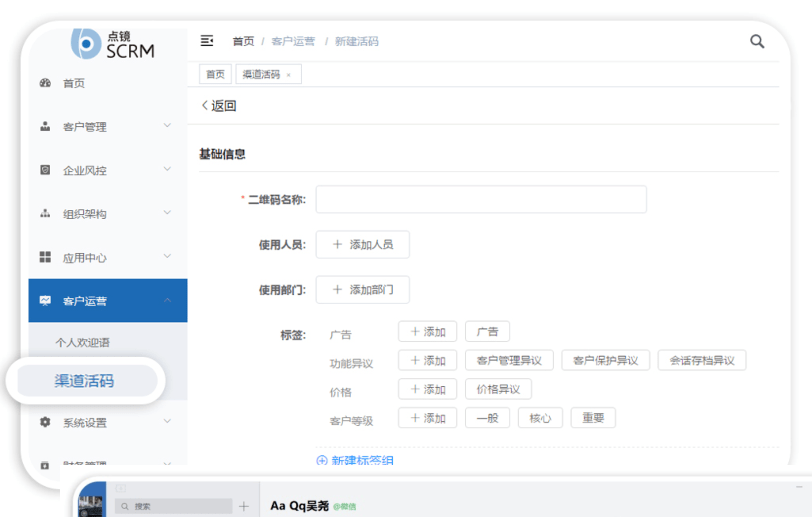Close the 渠道活码 tab
Screen dimensions: 812x517
point(288,75)
